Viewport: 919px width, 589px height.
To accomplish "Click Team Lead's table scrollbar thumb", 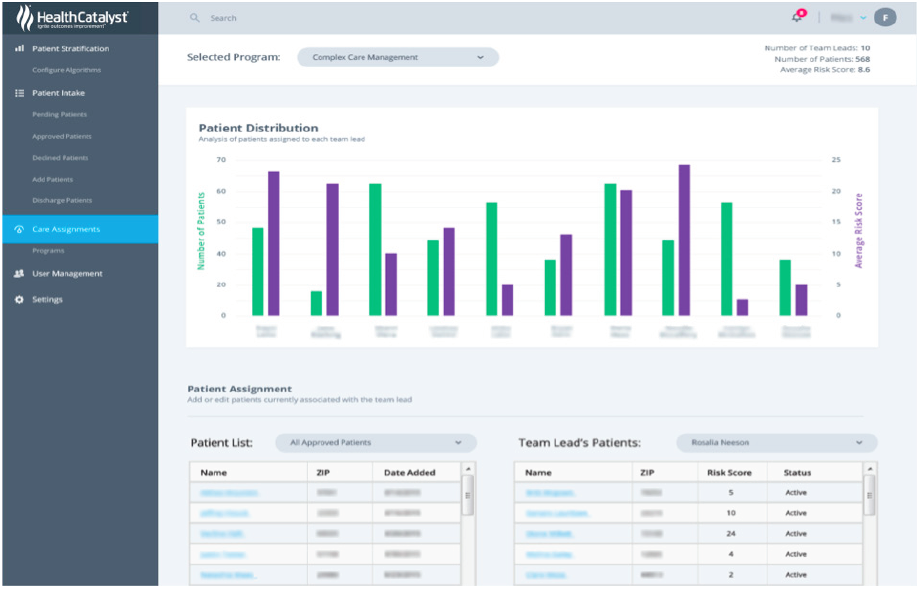I will [x=870, y=495].
